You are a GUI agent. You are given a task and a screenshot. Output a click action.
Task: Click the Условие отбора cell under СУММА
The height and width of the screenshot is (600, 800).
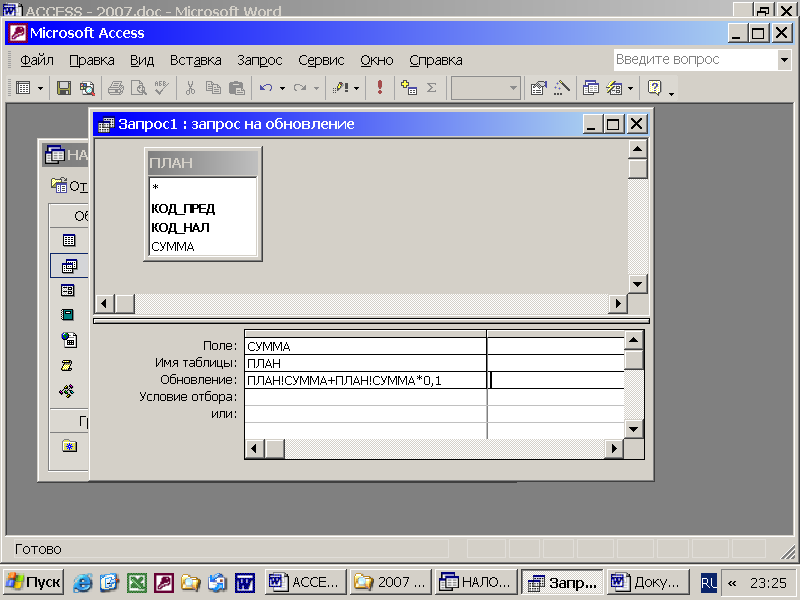[x=365, y=397]
